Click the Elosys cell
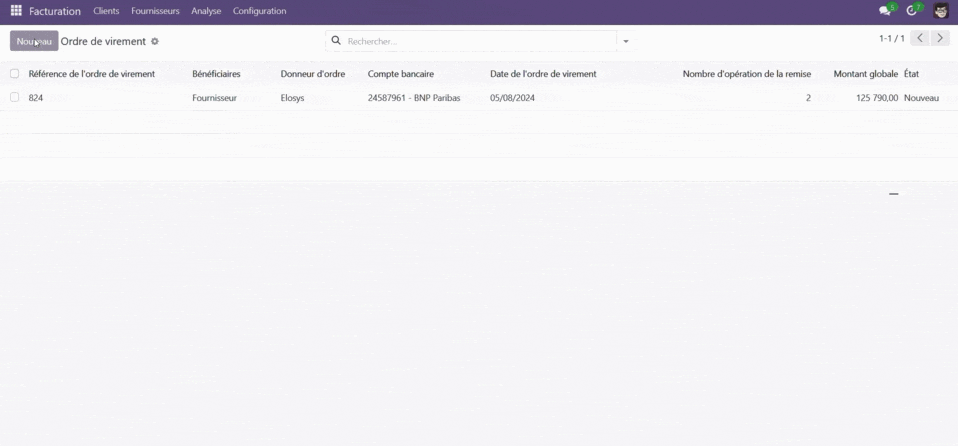 (292, 97)
